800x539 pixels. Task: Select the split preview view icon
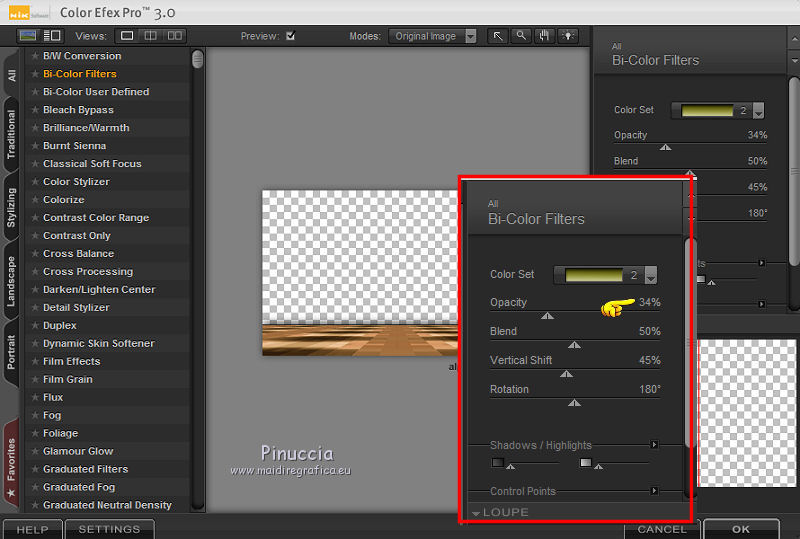coord(151,36)
